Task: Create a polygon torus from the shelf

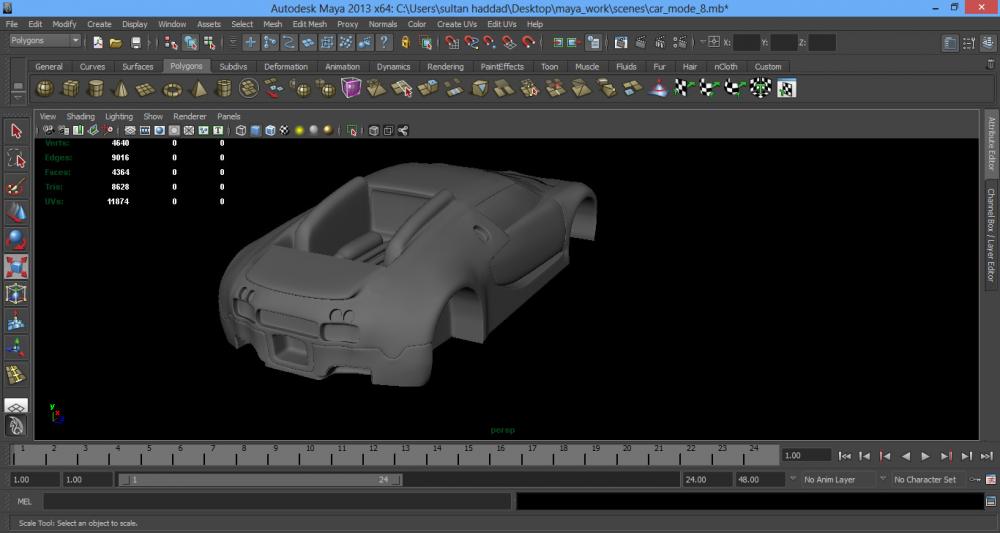Action: pyautogui.click(x=172, y=89)
